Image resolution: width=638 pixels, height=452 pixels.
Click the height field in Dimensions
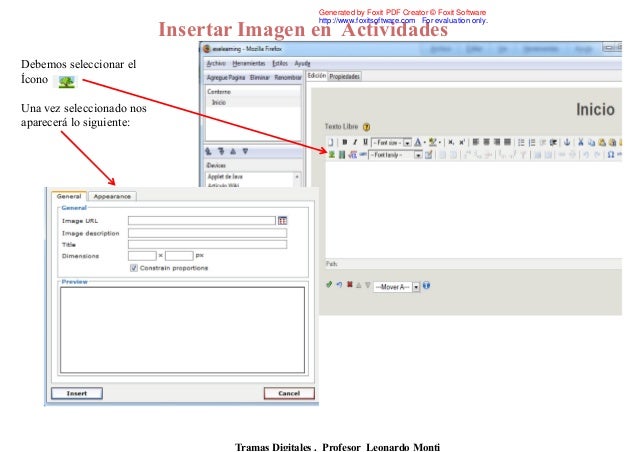[179, 255]
